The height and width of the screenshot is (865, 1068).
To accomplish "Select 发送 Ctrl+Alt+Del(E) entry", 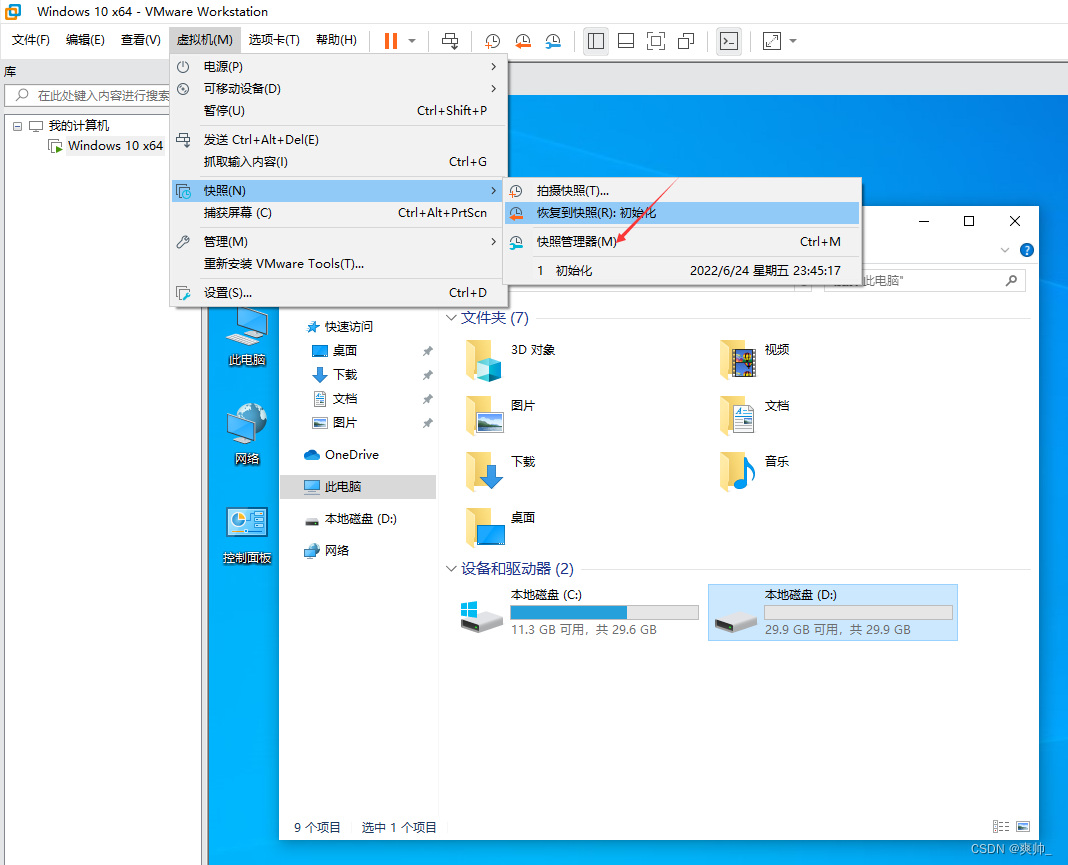I will tap(339, 140).
